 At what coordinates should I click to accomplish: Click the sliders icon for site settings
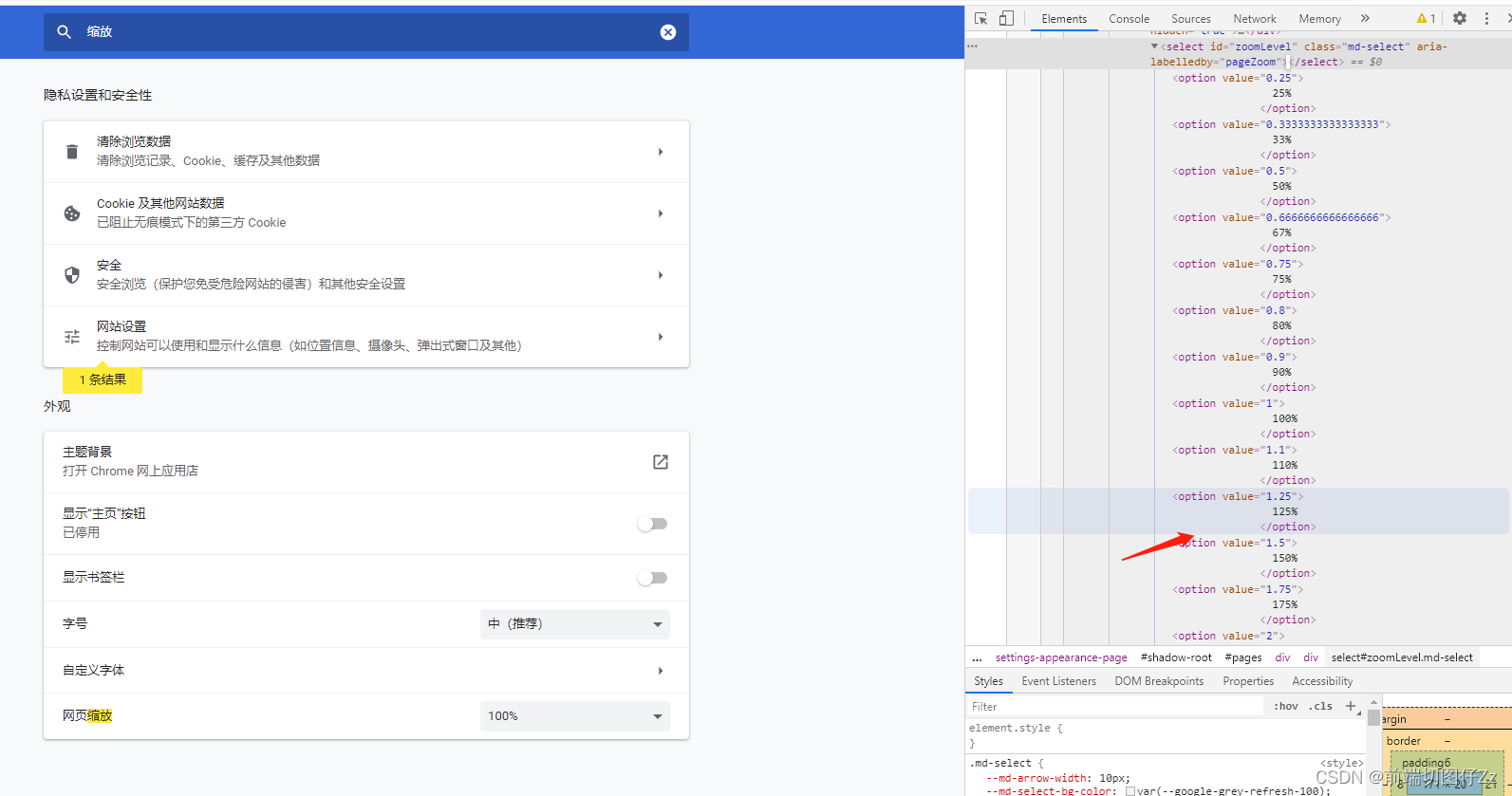[72, 337]
